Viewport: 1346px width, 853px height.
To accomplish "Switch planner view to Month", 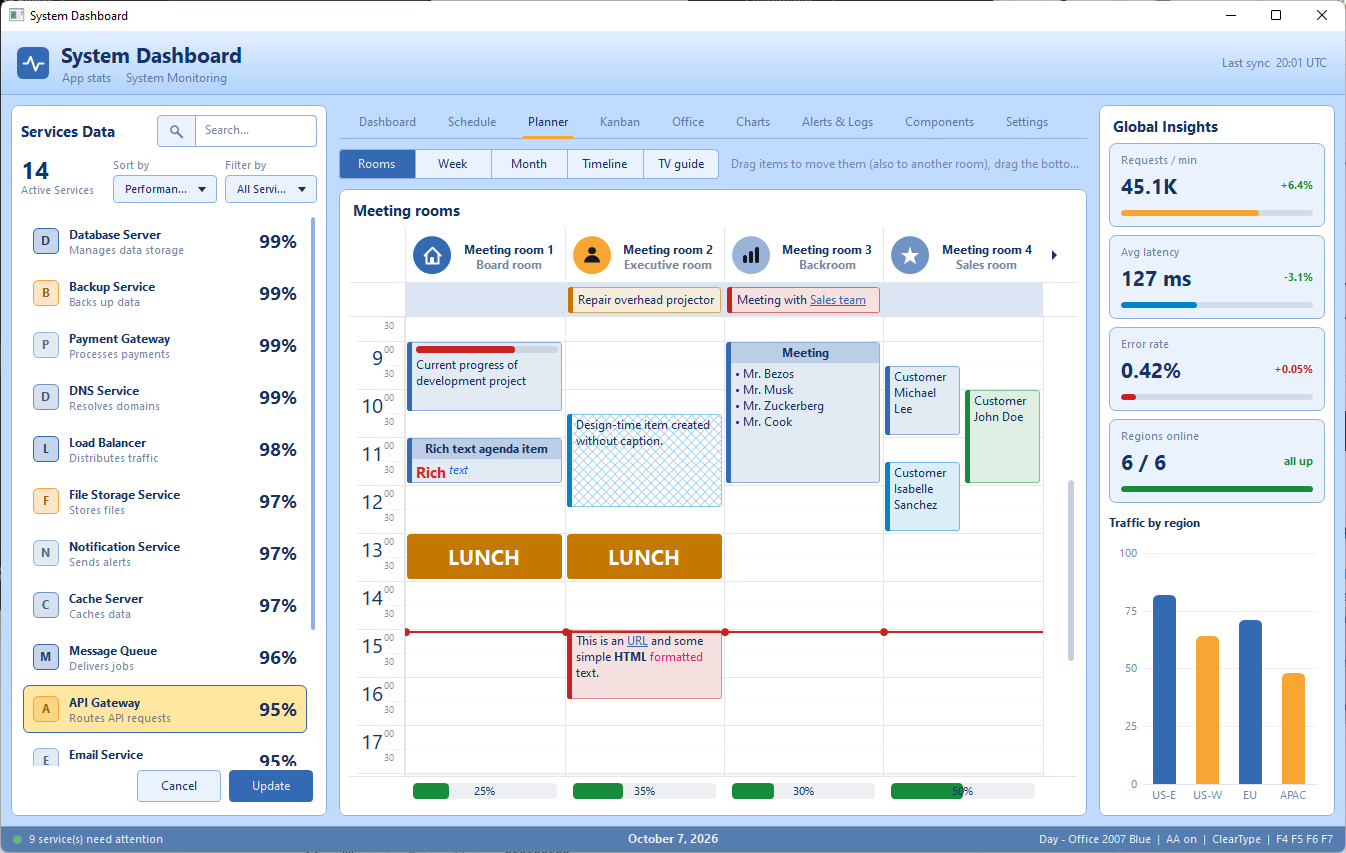I will 529,164.
